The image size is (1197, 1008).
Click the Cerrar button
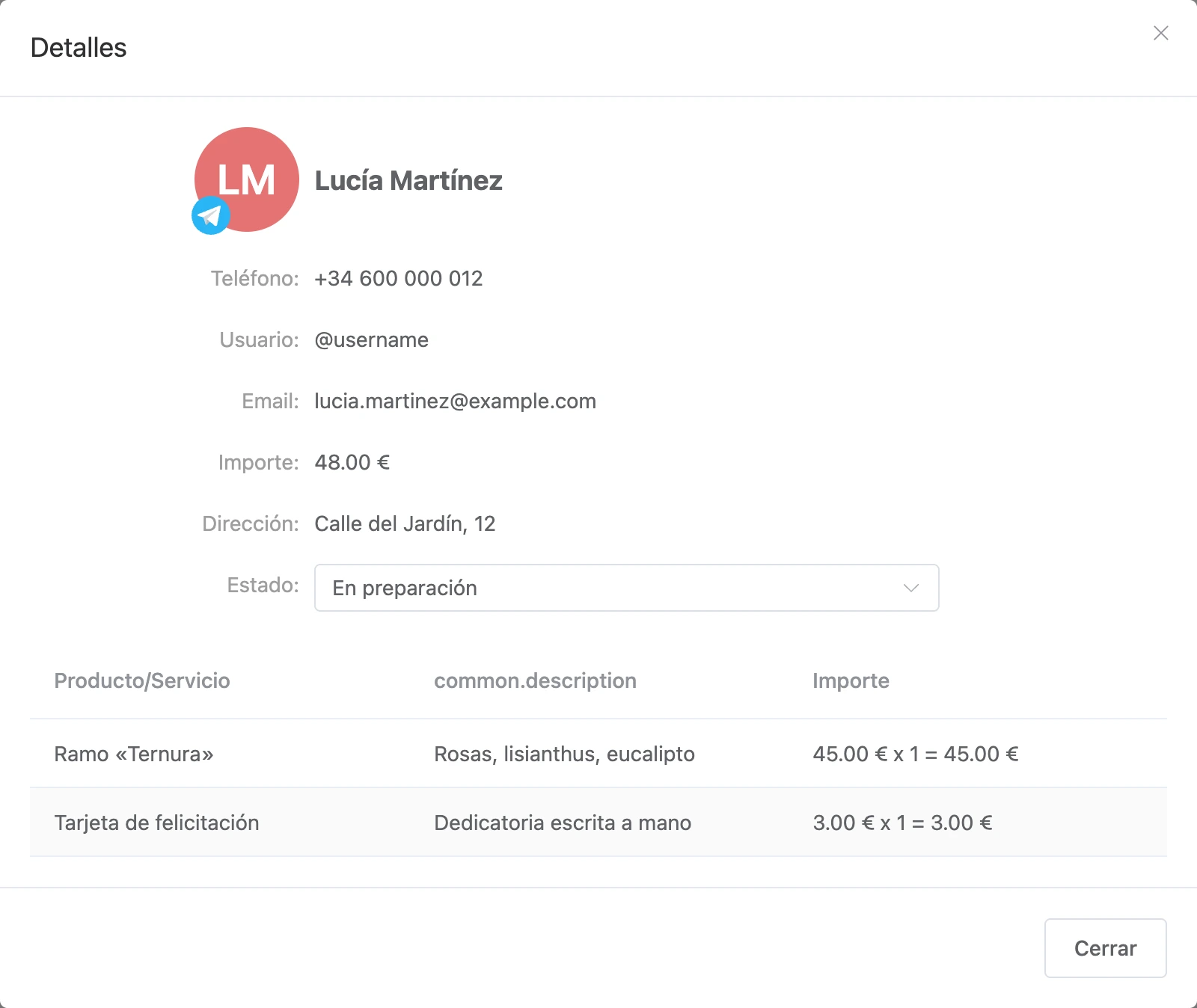[1105, 948]
